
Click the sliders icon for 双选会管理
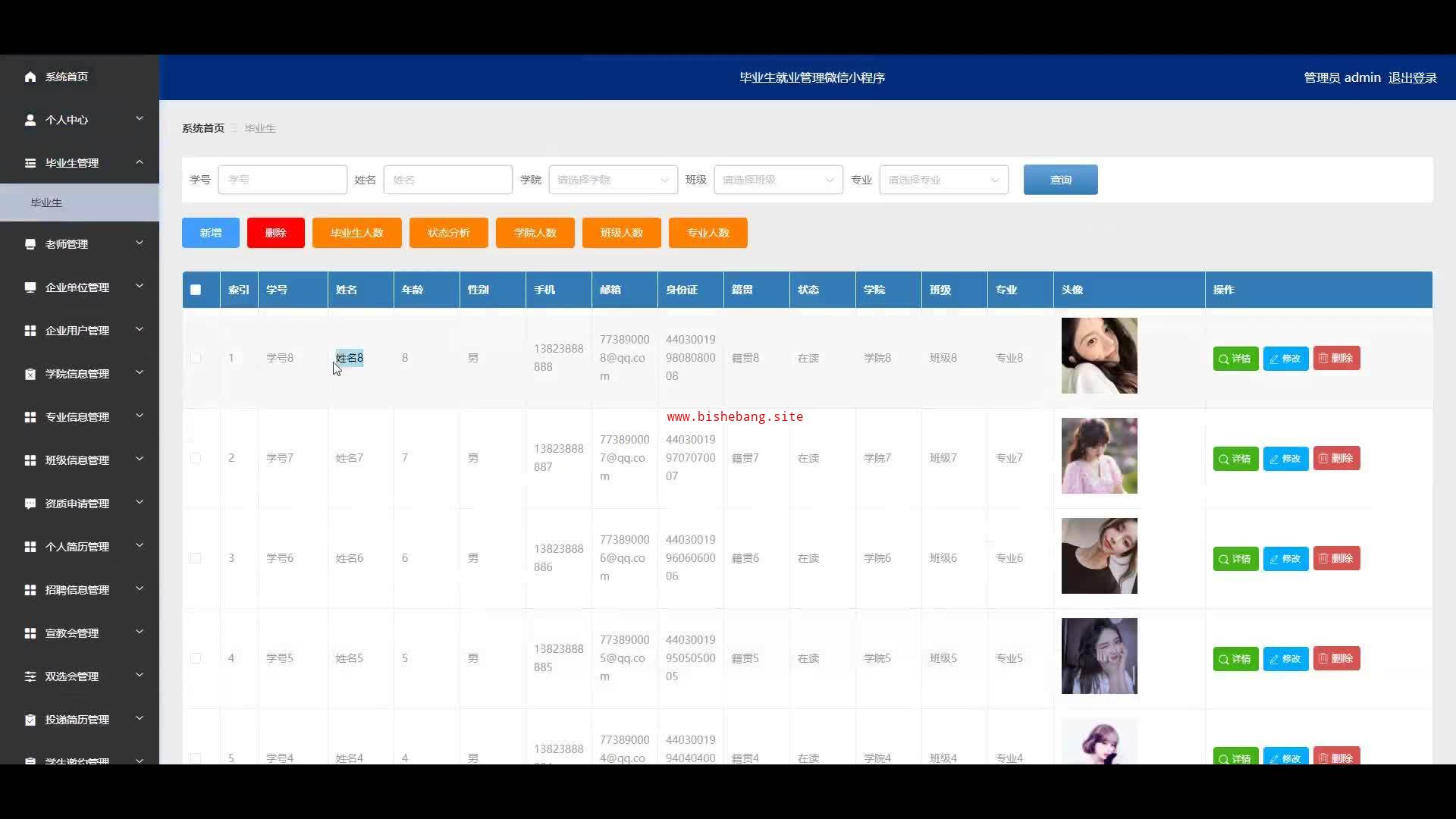pos(30,676)
